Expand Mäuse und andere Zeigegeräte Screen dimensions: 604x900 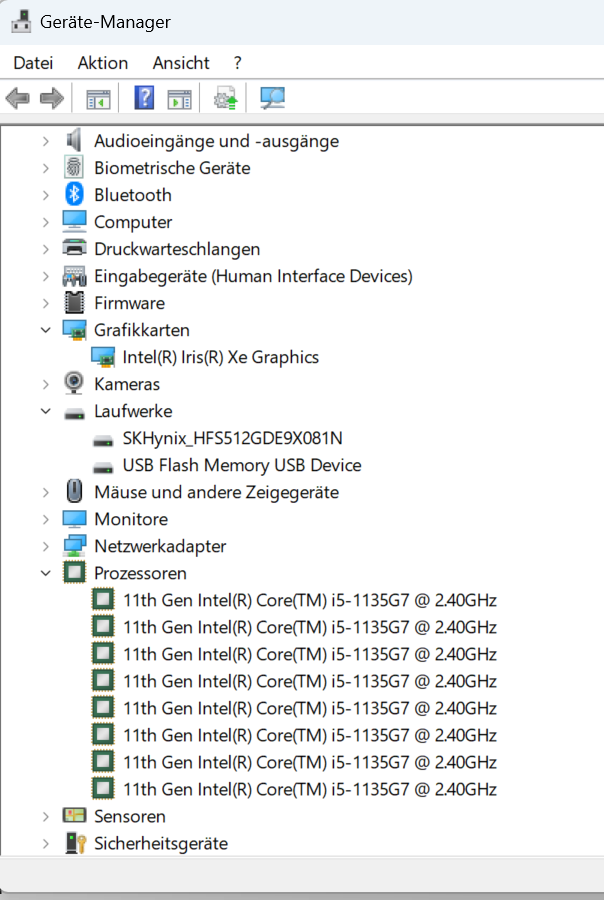(x=46, y=492)
